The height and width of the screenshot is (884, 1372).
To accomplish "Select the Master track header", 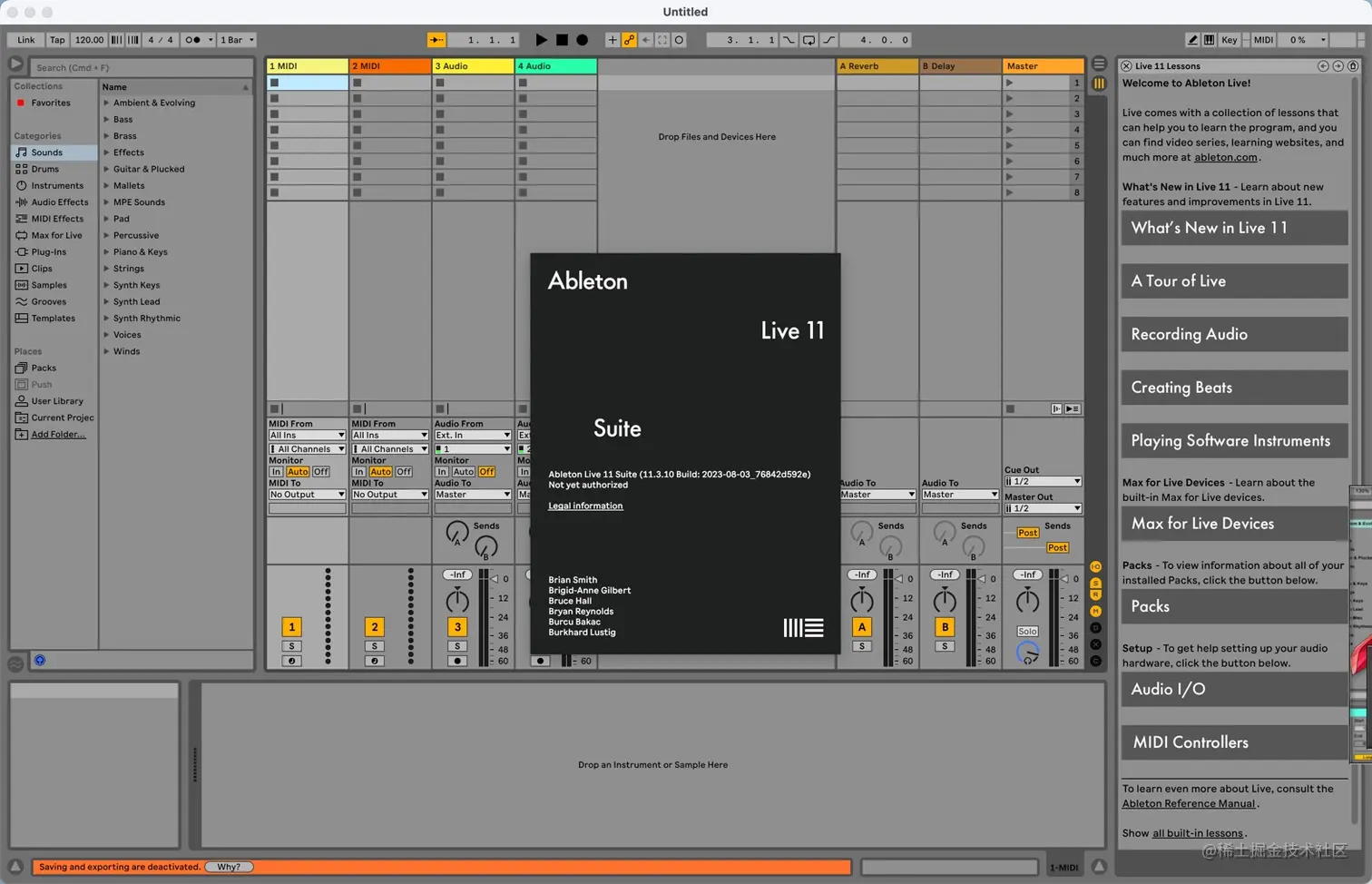I will pyautogui.click(x=1043, y=66).
